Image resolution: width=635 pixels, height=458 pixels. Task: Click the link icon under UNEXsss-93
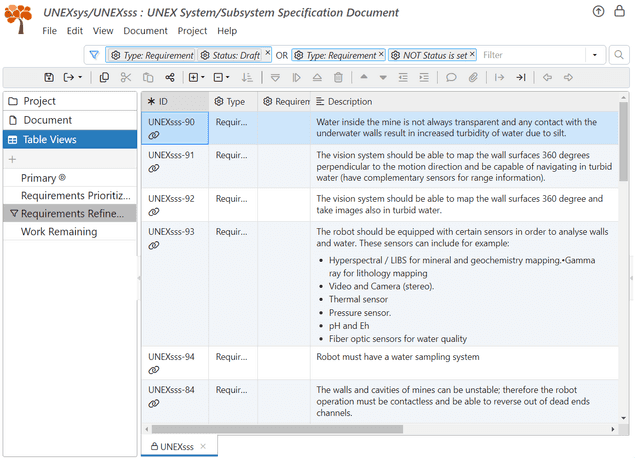coord(153,245)
